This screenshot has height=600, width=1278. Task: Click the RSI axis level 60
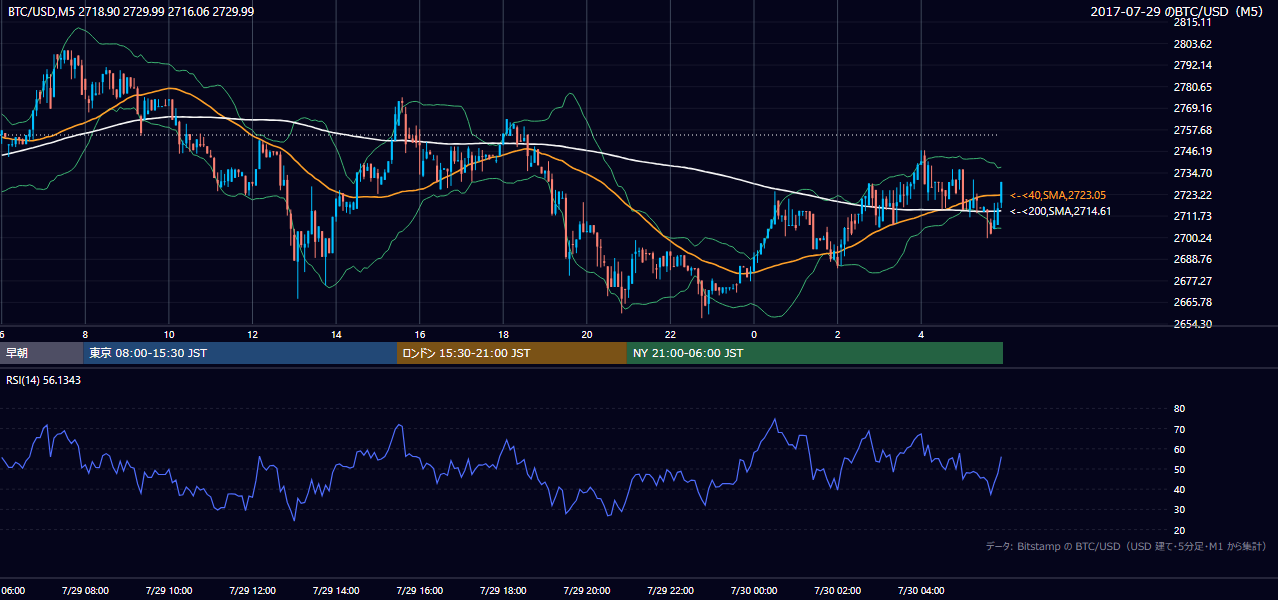point(1179,449)
